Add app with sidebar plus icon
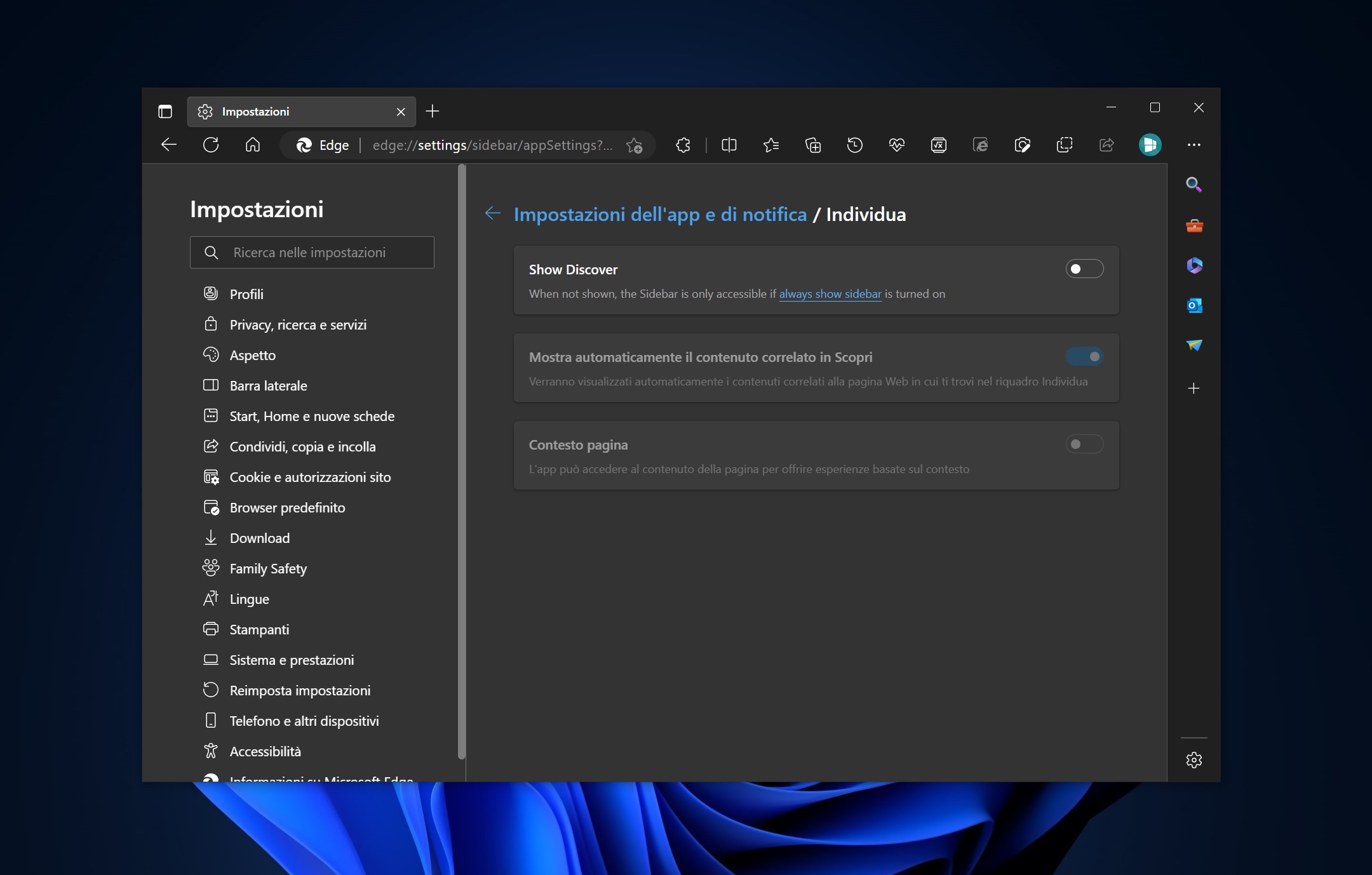The image size is (1372, 875). pyautogui.click(x=1194, y=389)
